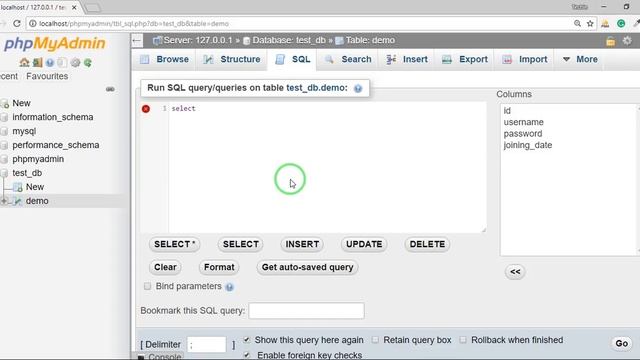The image size is (640, 360).
Task: Click the Delimiter input field
Action: [x=207, y=344]
